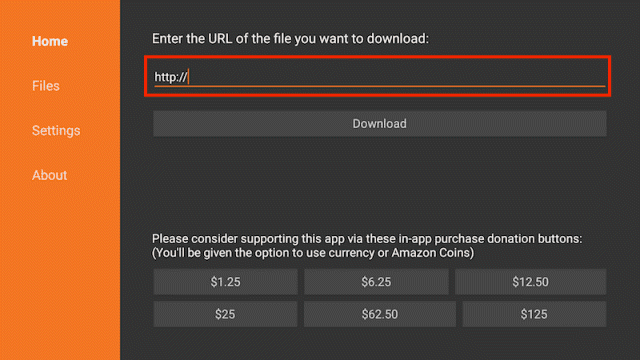The image size is (640, 360).
Task: Select the About menu item
Action: pyautogui.click(x=49, y=175)
